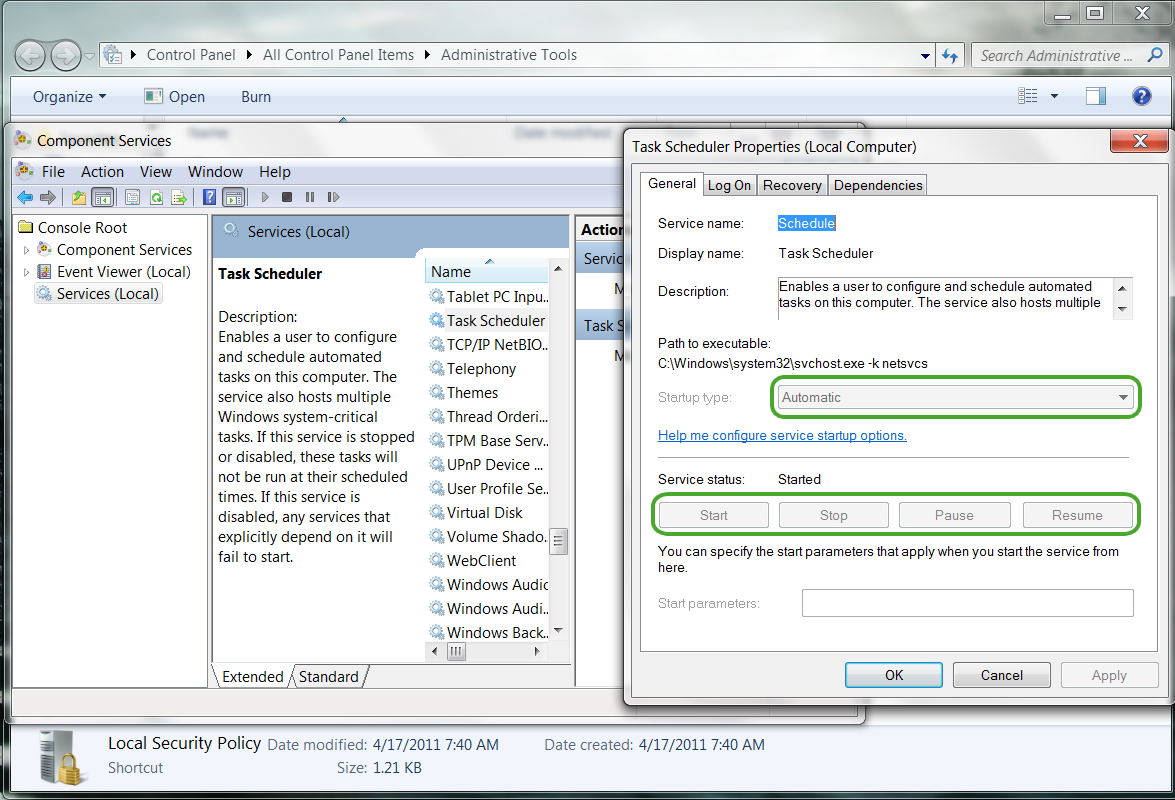
Task: Expand breadcrumb arrow after Control Panel
Action: (x=249, y=55)
